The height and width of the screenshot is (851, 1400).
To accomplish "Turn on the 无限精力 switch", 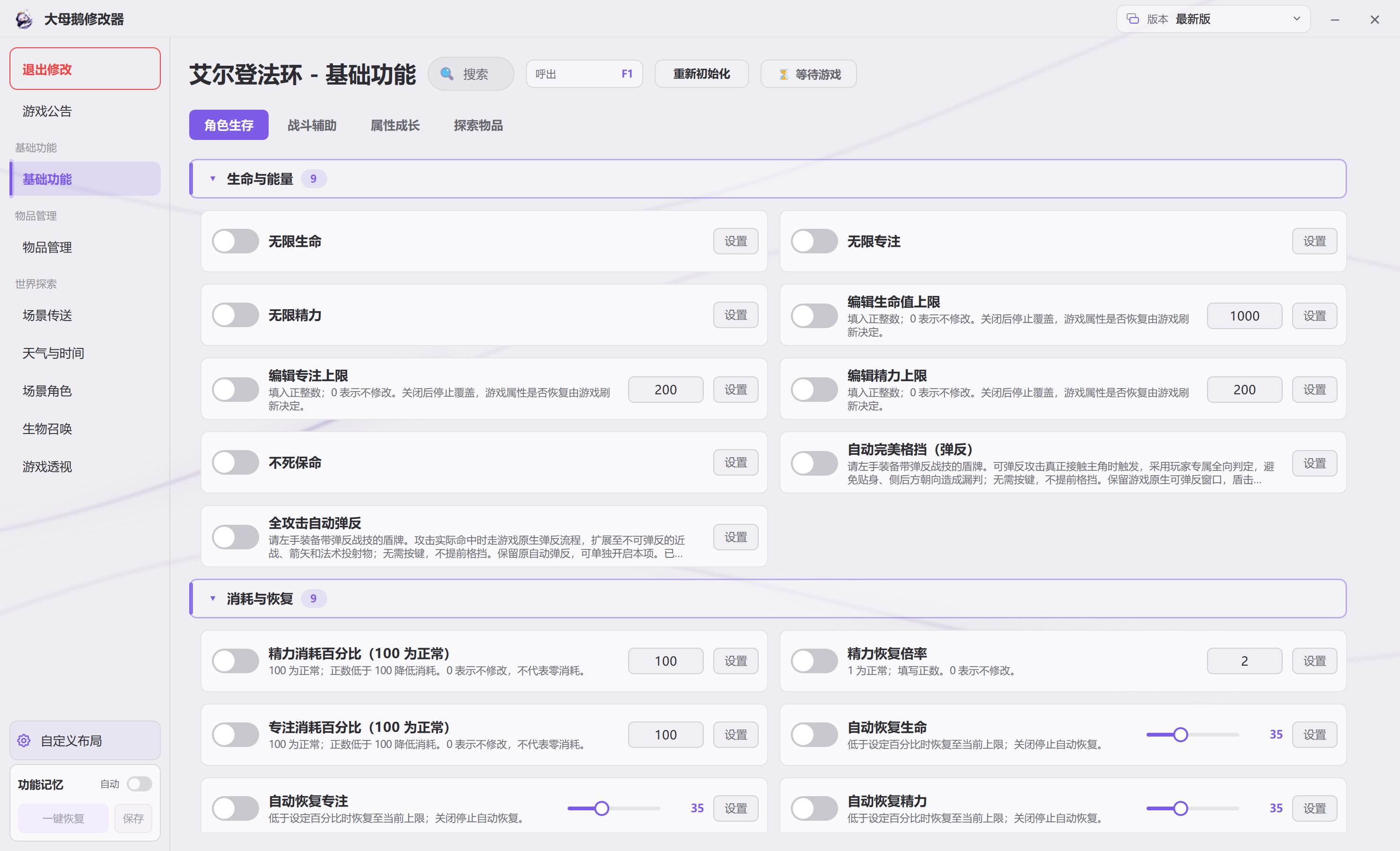I will pyautogui.click(x=235, y=315).
